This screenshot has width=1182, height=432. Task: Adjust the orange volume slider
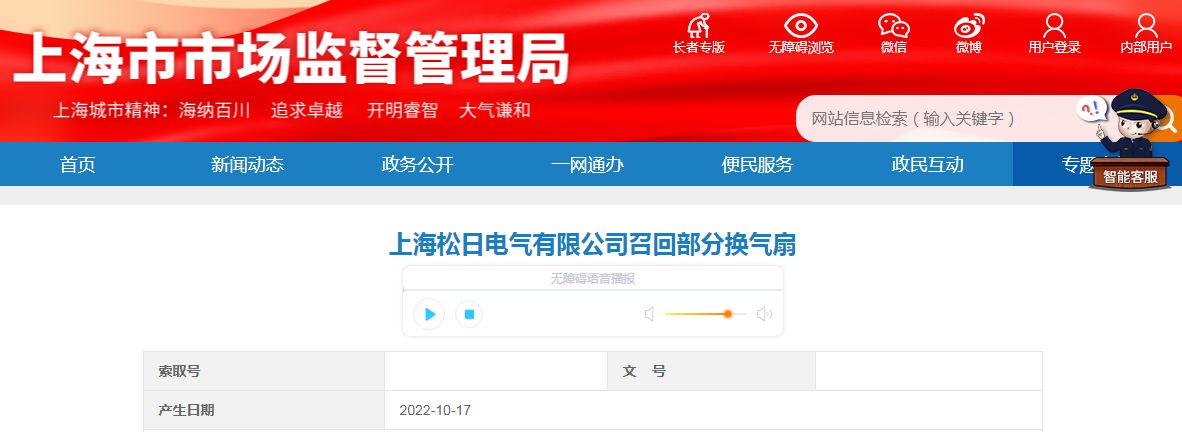coord(706,314)
